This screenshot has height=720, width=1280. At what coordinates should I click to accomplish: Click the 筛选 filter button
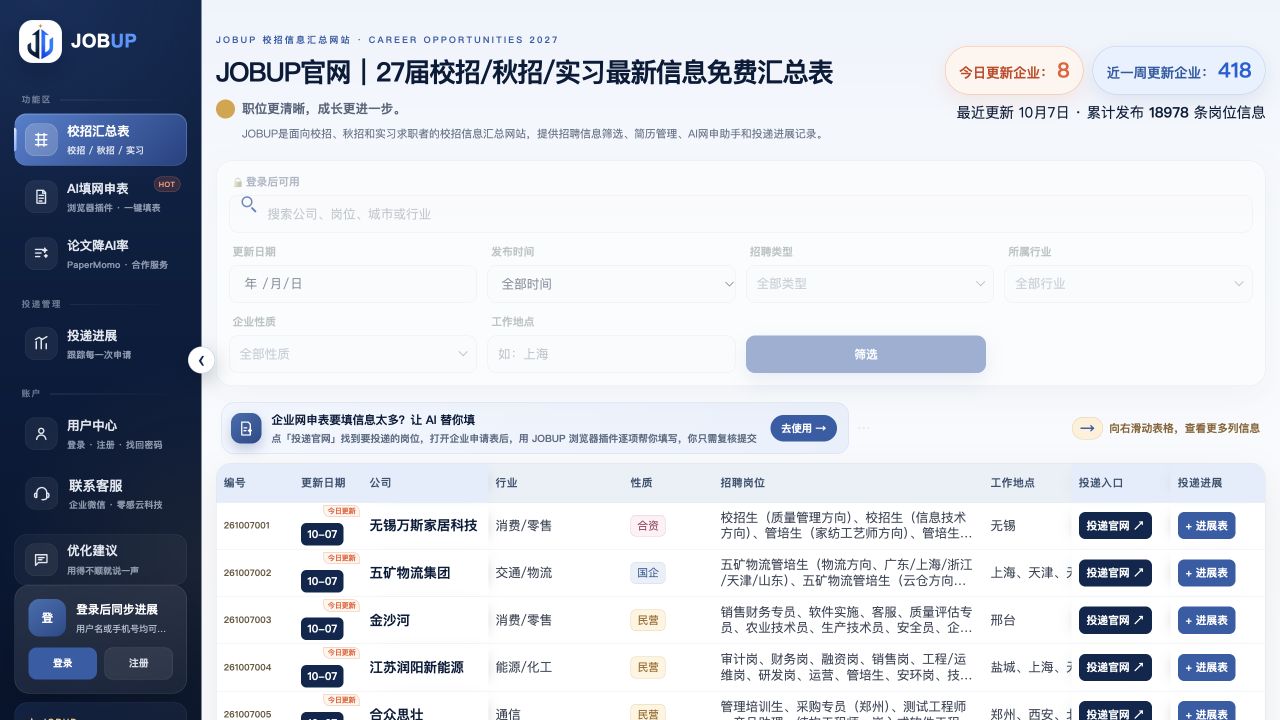pos(866,354)
